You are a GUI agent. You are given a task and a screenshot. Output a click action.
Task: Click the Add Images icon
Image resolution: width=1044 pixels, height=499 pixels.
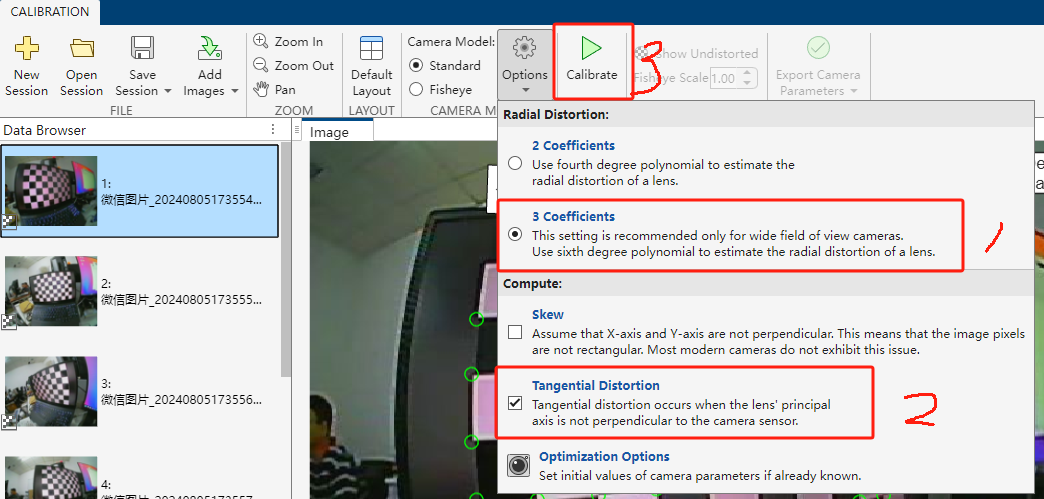(x=210, y=48)
